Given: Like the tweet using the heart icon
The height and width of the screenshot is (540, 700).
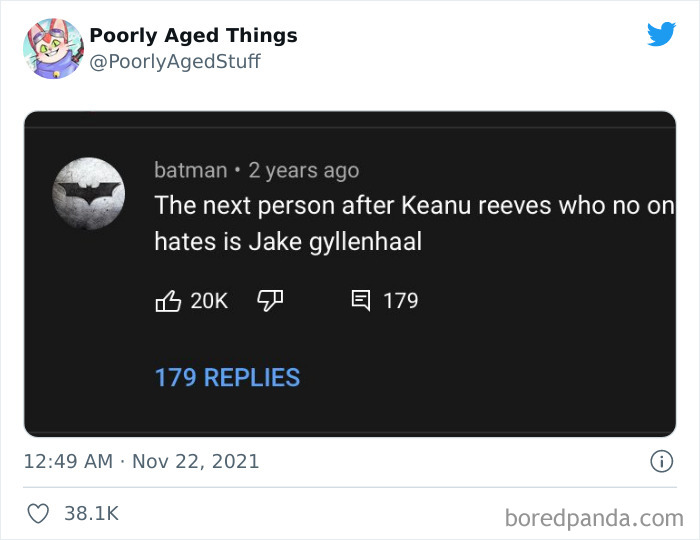Looking at the screenshot, I should [38, 514].
